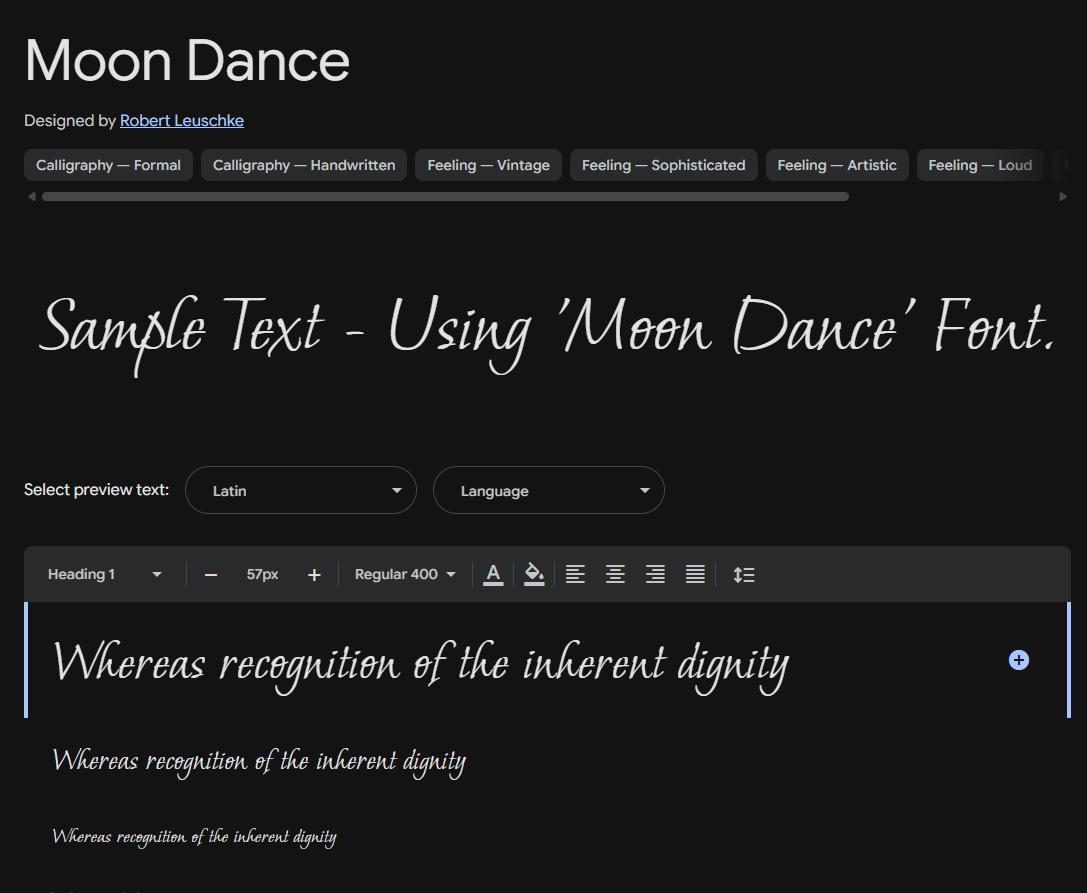Justify the text

[695, 575]
